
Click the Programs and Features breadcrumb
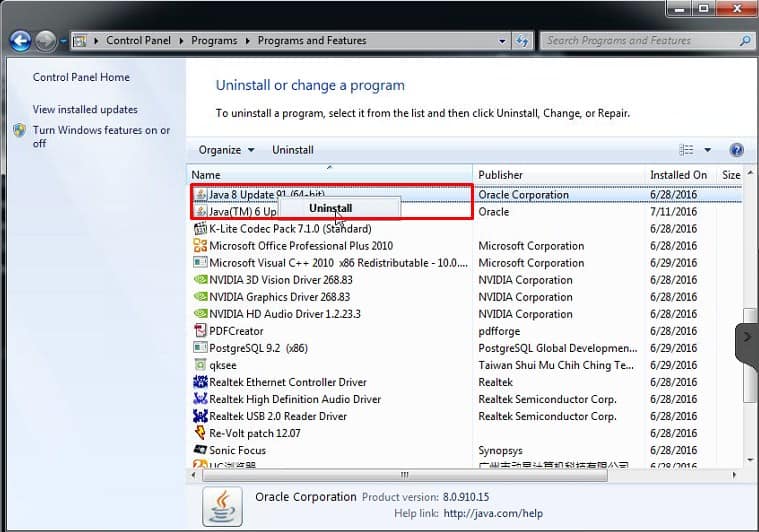pyautogui.click(x=312, y=41)
